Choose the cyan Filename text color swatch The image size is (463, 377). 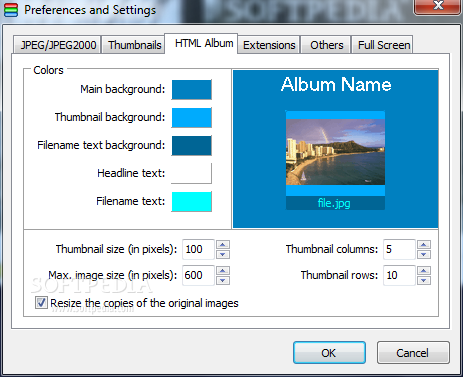click(192, 201)
